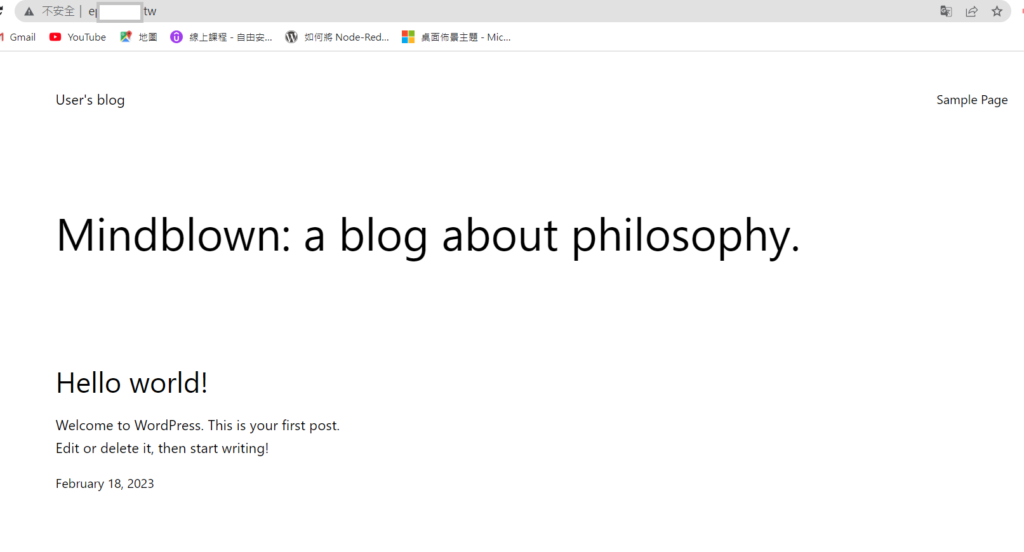Image resolution: width=1024 pixels, height=552 pixels.
Task: Click the address bar URL field
Action: tap(500, 11)
